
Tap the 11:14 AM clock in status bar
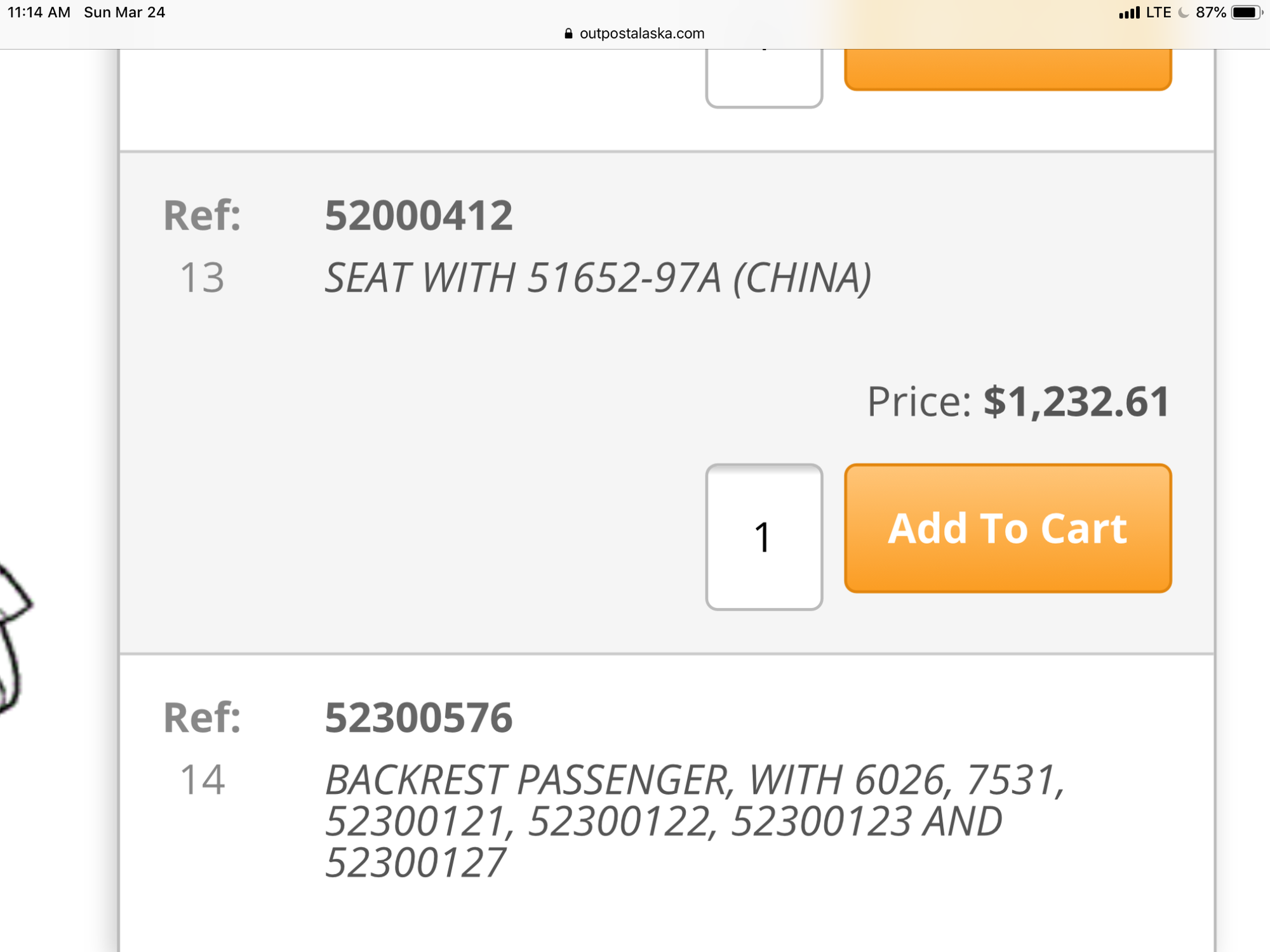coord(39,13)
